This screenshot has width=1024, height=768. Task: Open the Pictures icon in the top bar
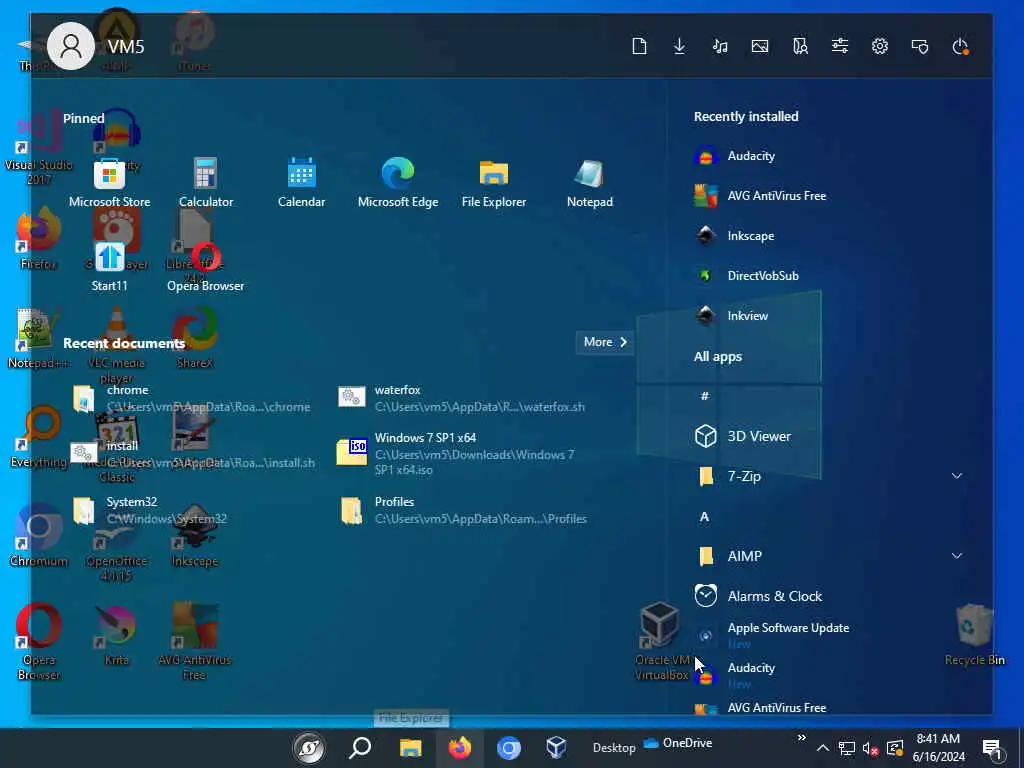[x=760, y=46]
